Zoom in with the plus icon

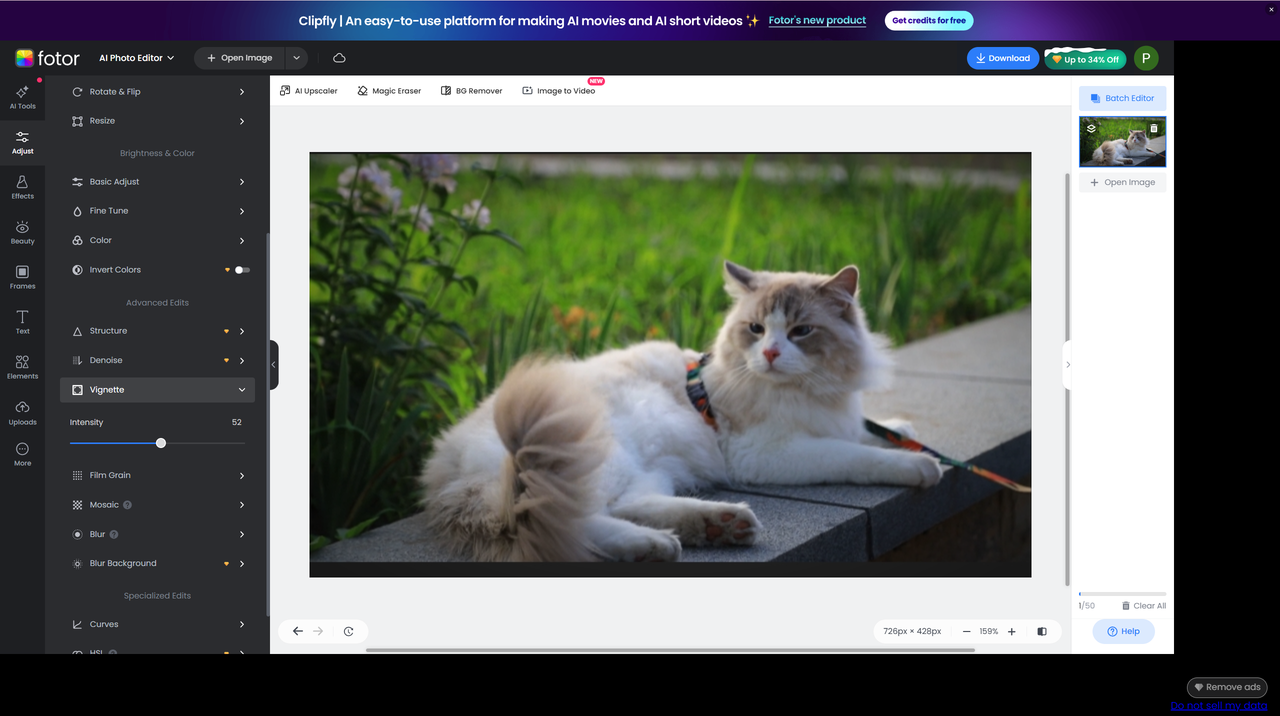(1012, 631)
